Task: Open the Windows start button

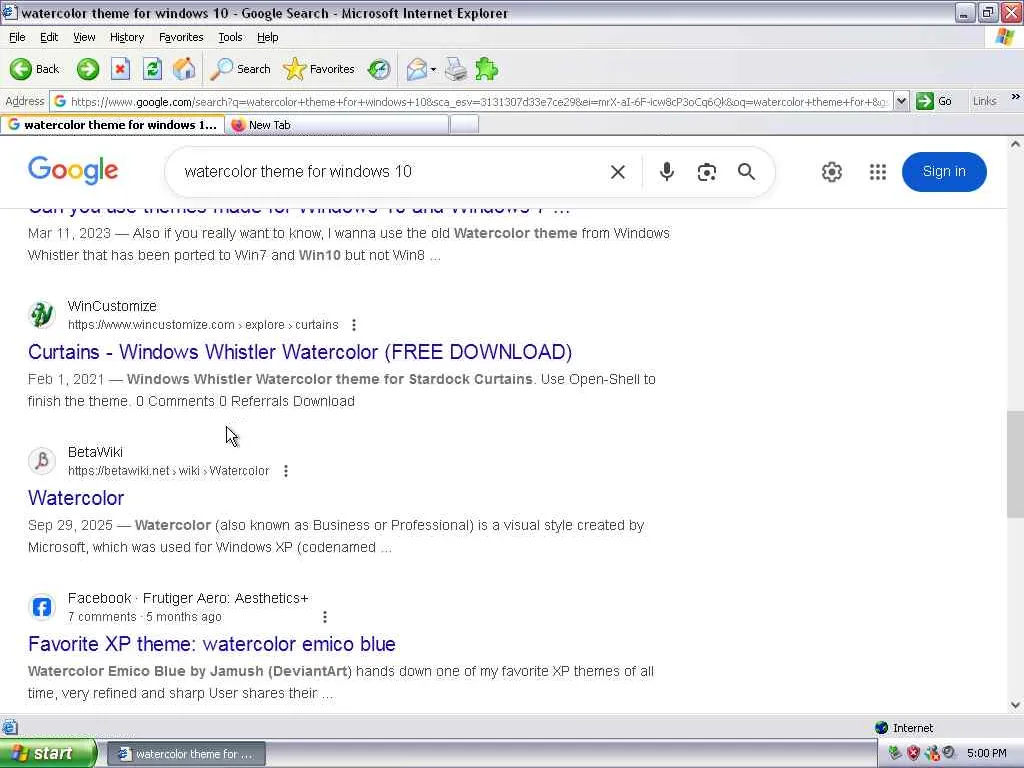Action: (x=48, y=754)
